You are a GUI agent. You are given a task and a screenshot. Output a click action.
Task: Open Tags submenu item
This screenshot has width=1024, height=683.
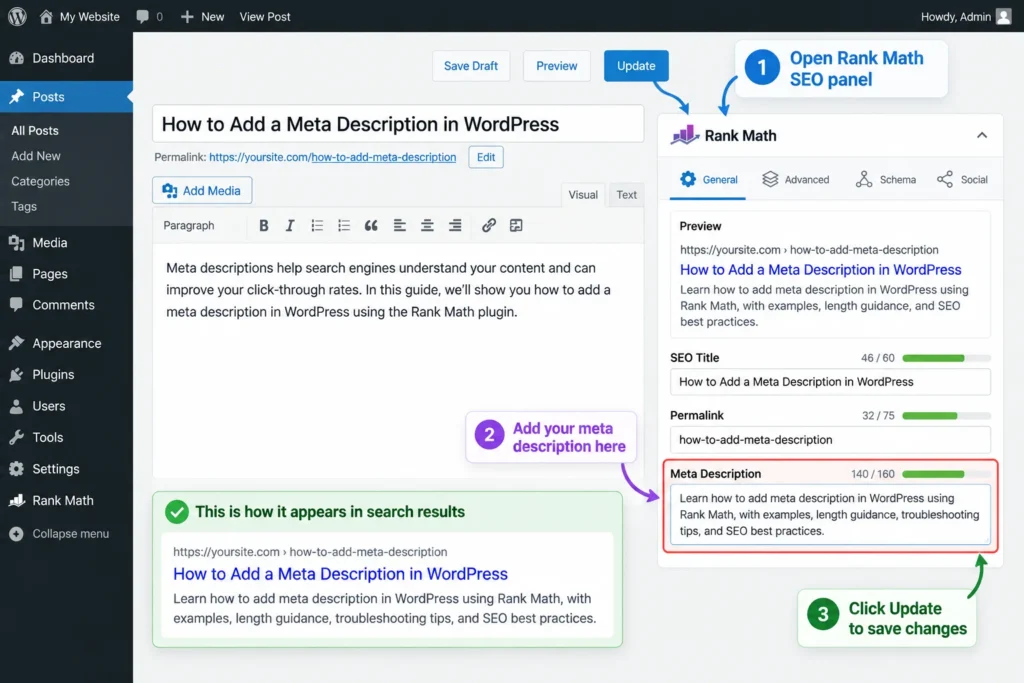tap(24, 206)
